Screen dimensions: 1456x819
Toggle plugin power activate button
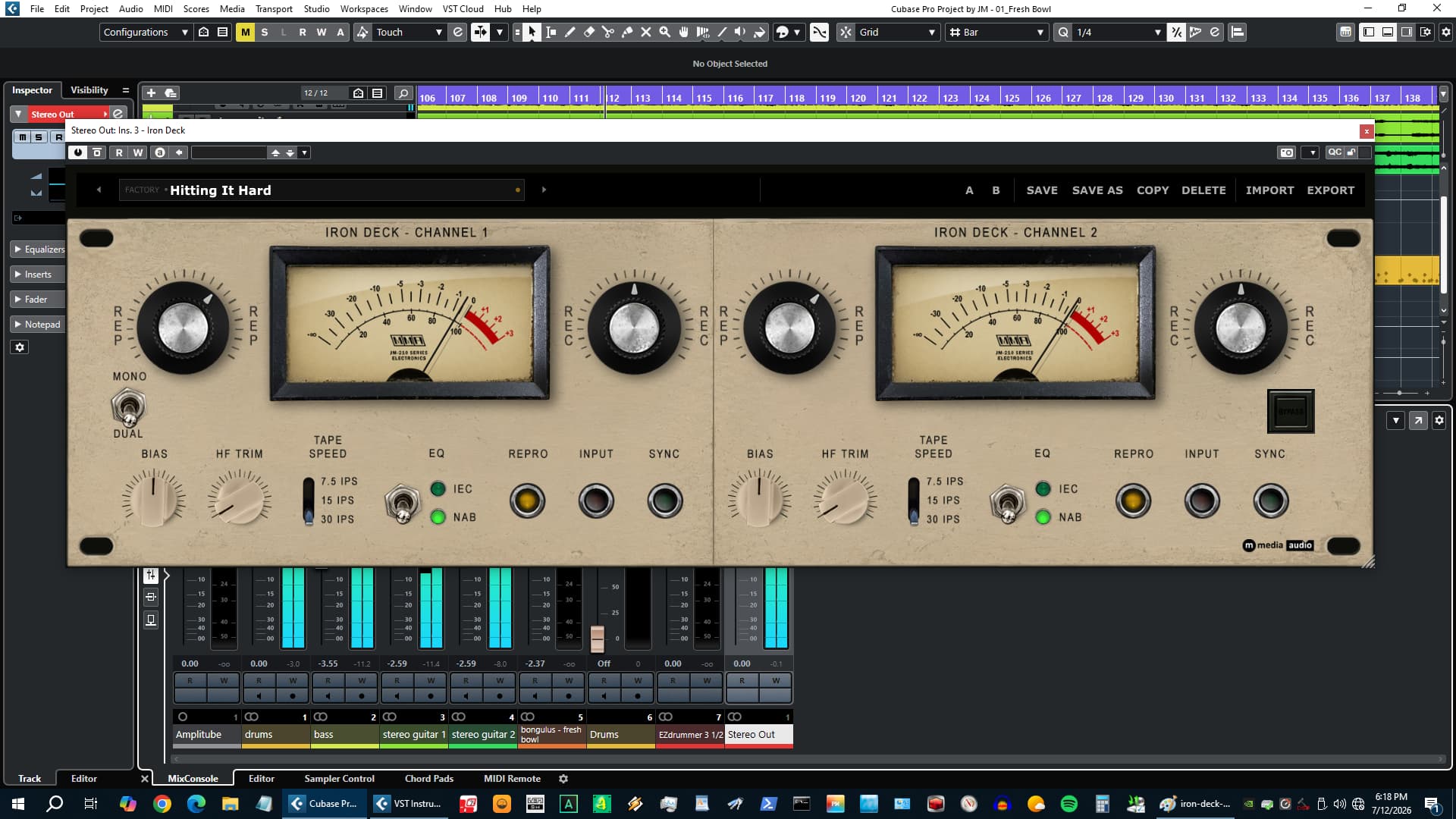(78, 152)
